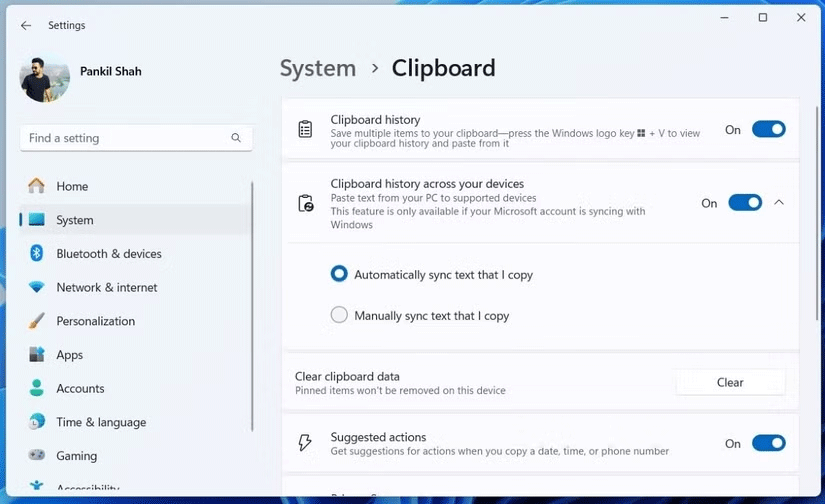Click the Apps icon in sidebar

36,354
